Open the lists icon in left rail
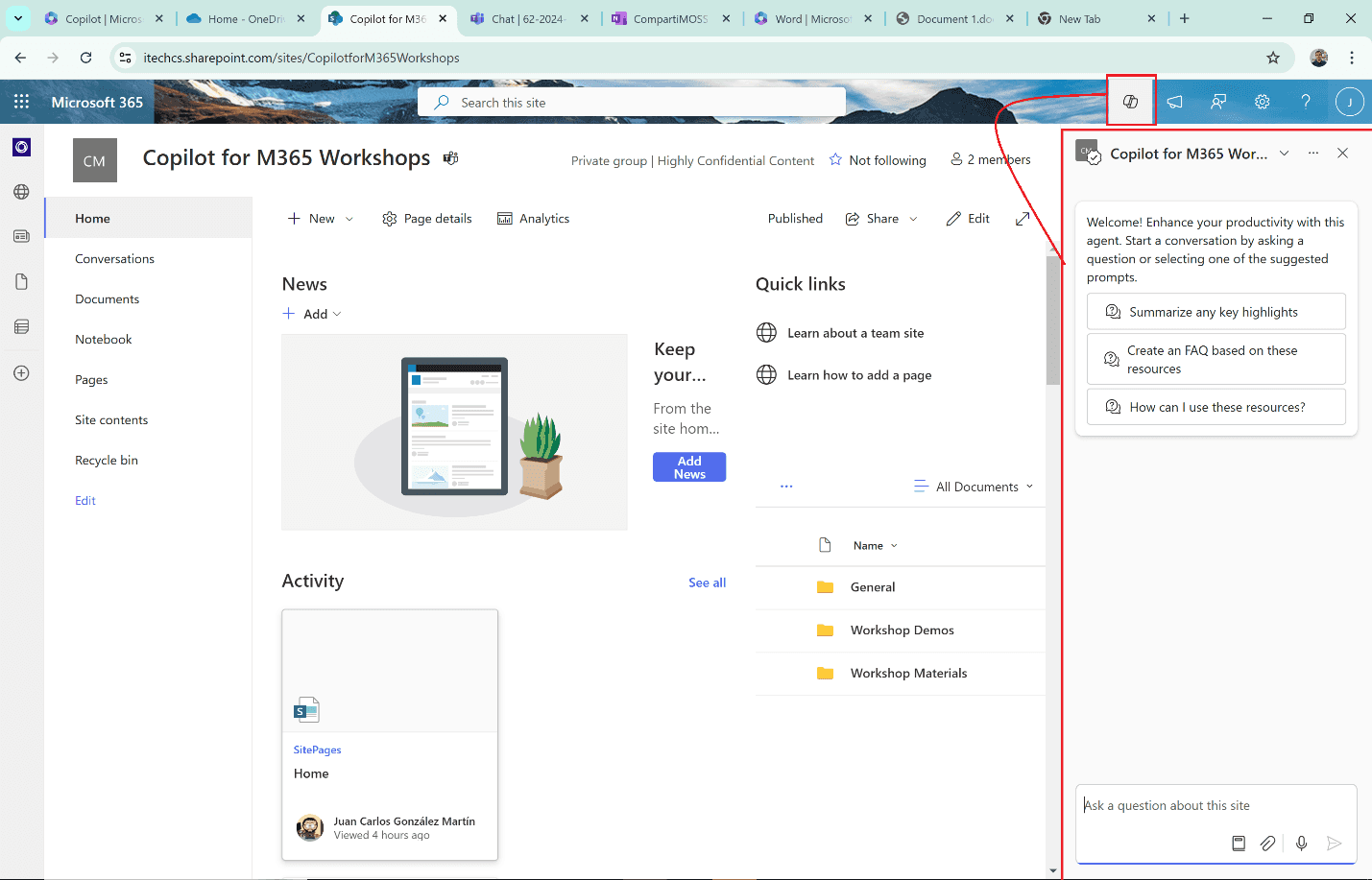Screen dimensions: 1372x880 (x=21, y=327)
